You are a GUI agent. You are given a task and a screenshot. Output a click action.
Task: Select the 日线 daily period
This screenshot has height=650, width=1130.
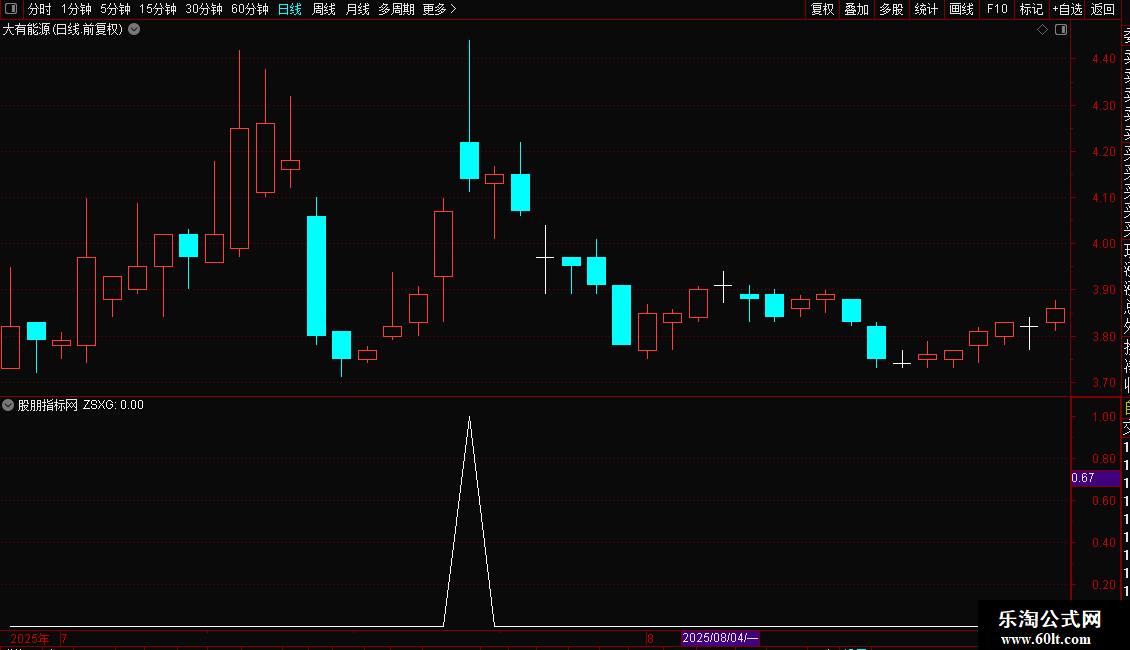[x=290, y=9]
